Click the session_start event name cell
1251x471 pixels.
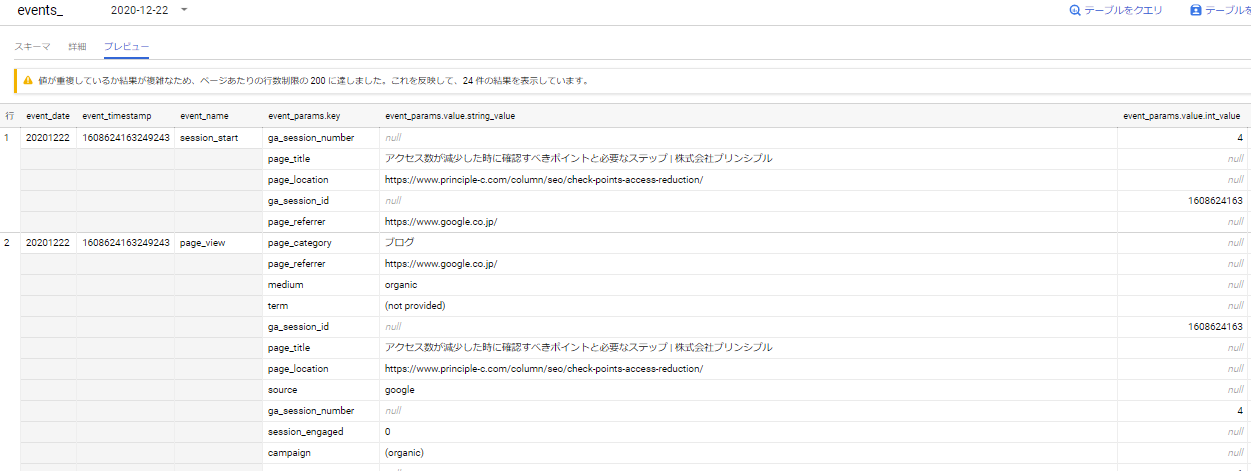(208, 138)
